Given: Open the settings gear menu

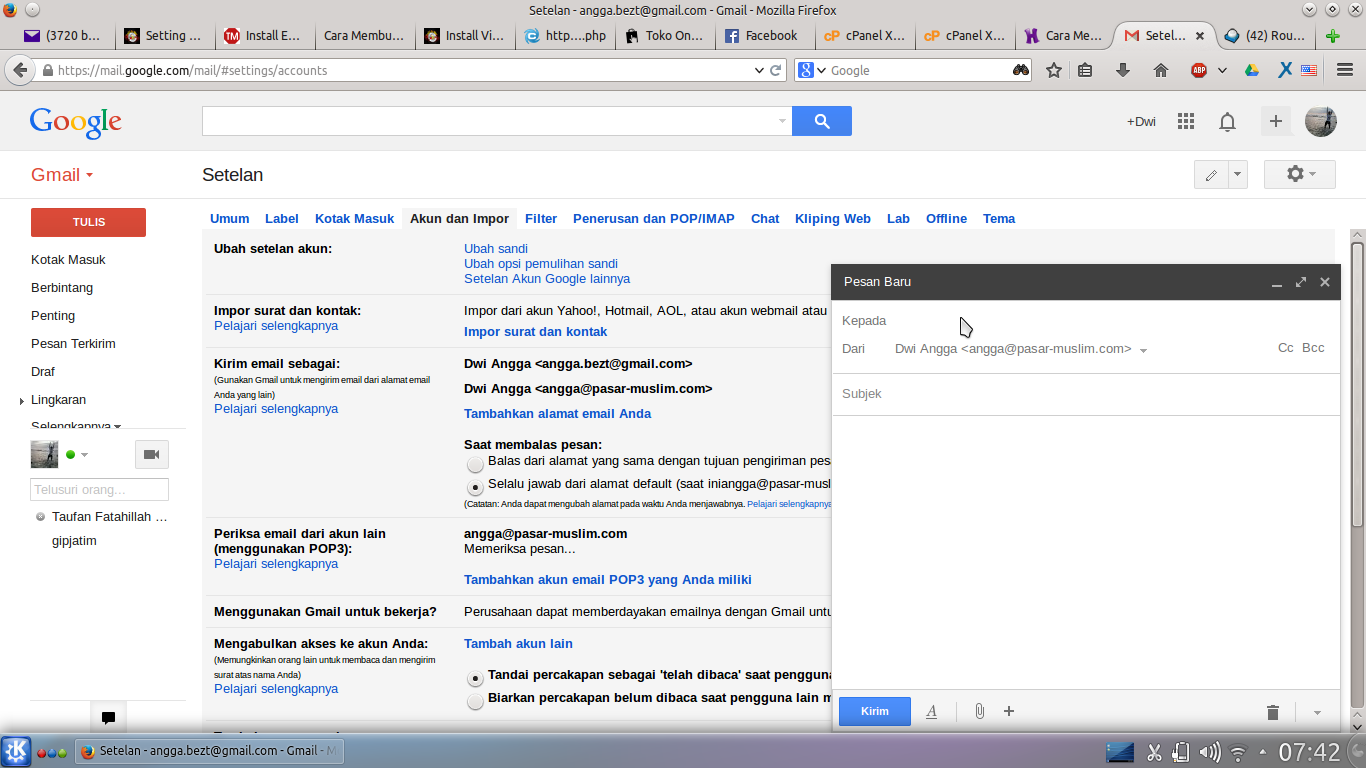Looking at the screenshot, I should coord(1300,174).
